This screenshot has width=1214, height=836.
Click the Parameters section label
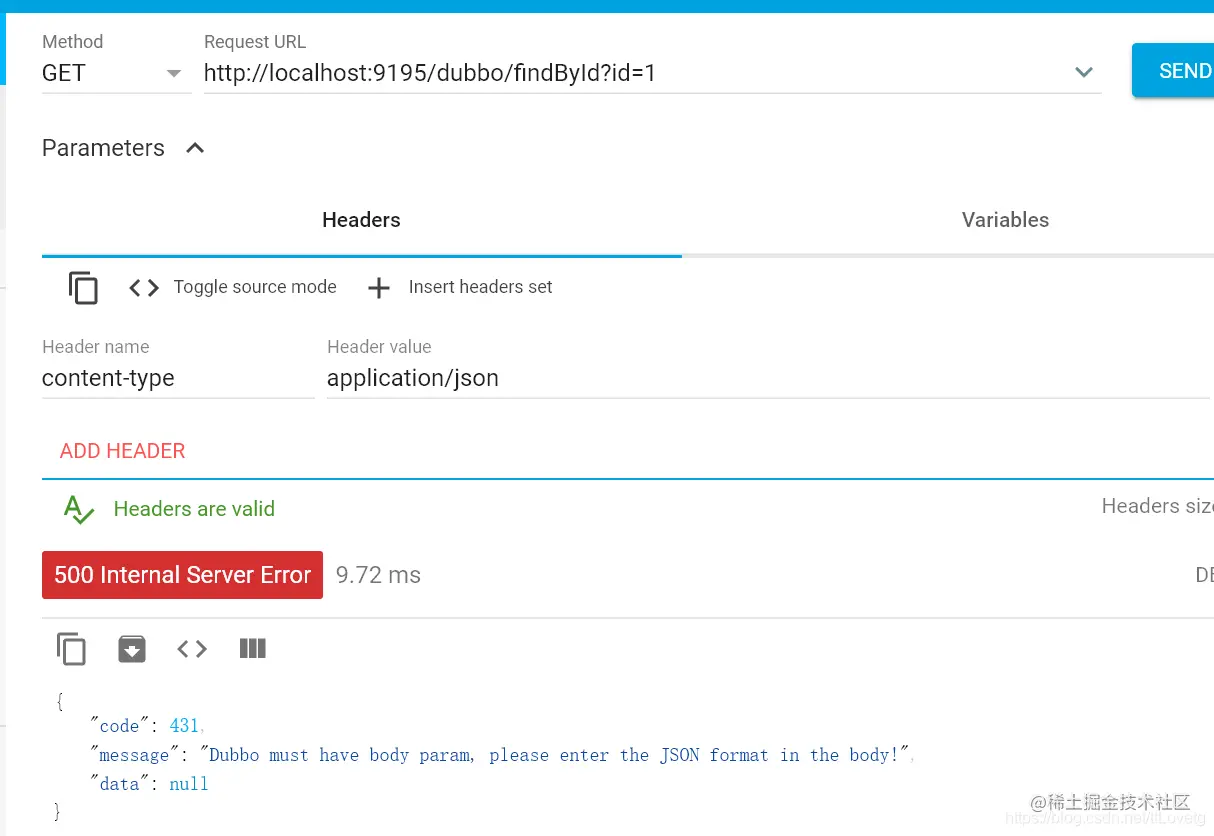coord(103,148)
